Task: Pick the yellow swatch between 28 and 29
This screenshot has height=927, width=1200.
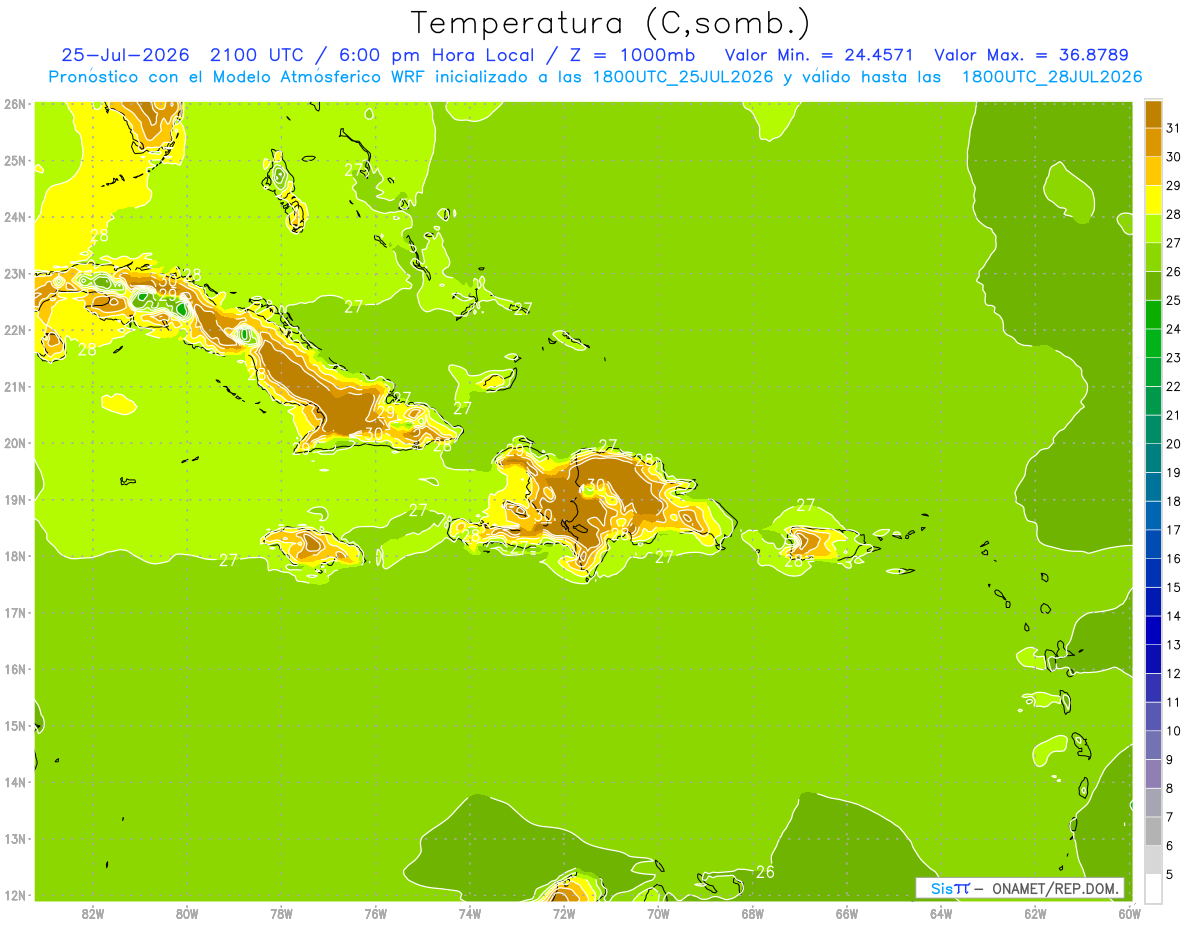Action: (x=1153, y=200)
